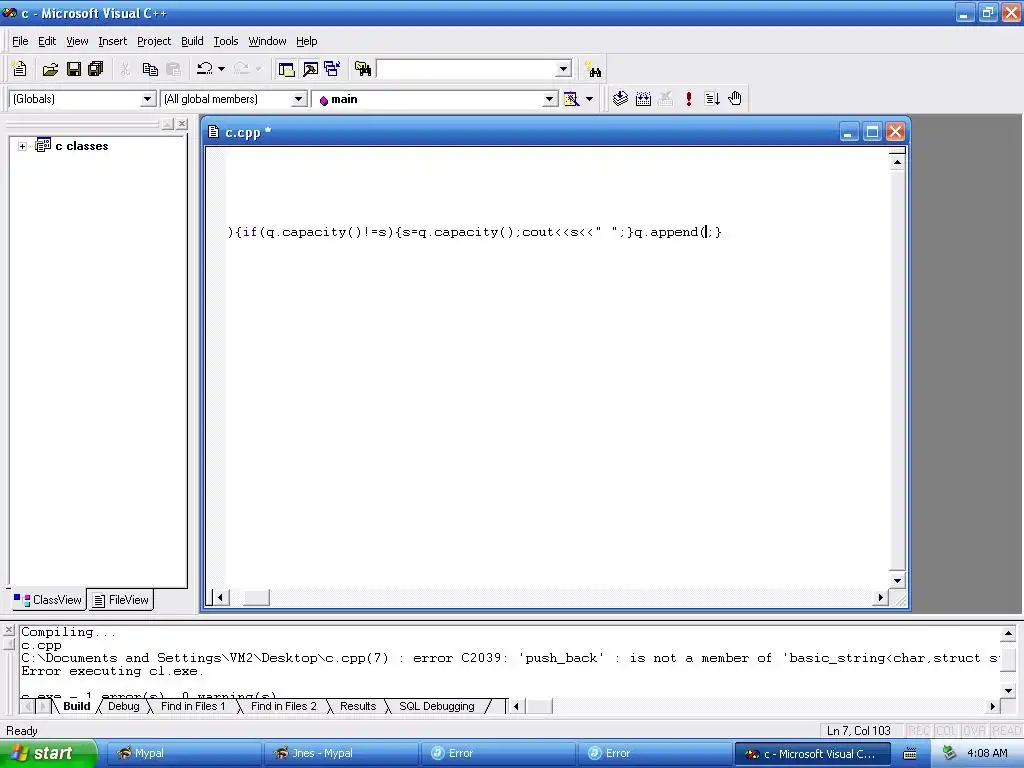Open the (Globals) class dropdown
The height and width of the screenshot is (768, 1024).
148,99
